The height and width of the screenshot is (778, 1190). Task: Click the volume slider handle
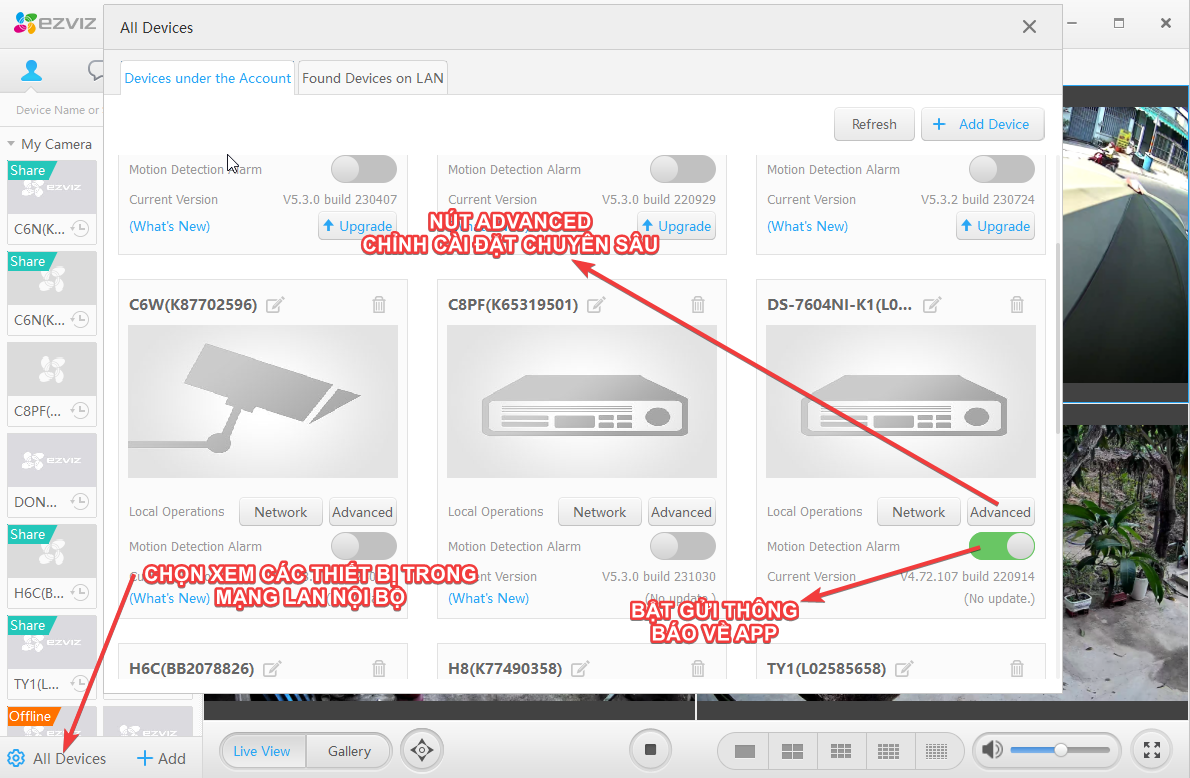1061,750
